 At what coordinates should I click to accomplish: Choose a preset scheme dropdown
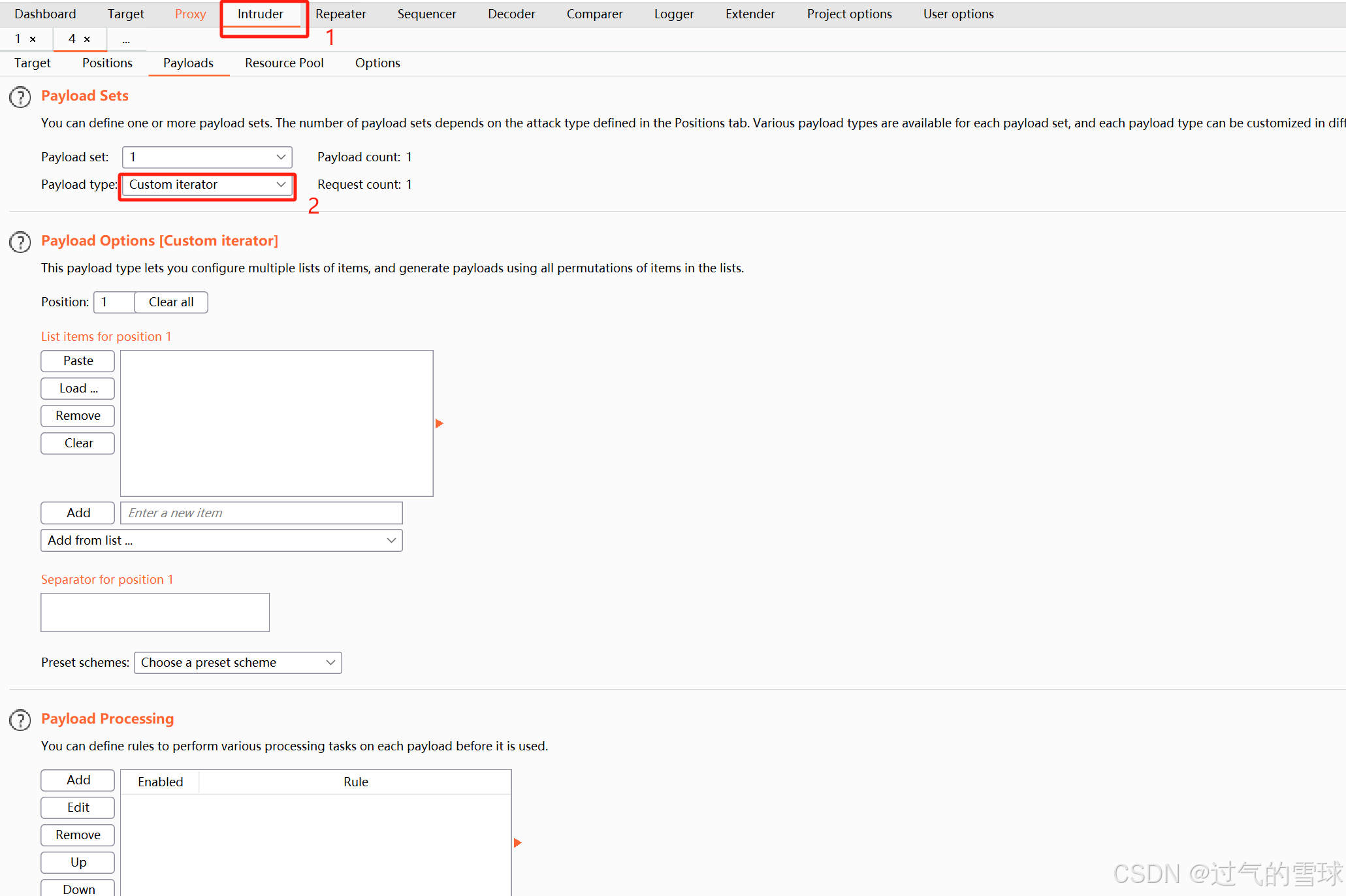(x=238, y=663)
